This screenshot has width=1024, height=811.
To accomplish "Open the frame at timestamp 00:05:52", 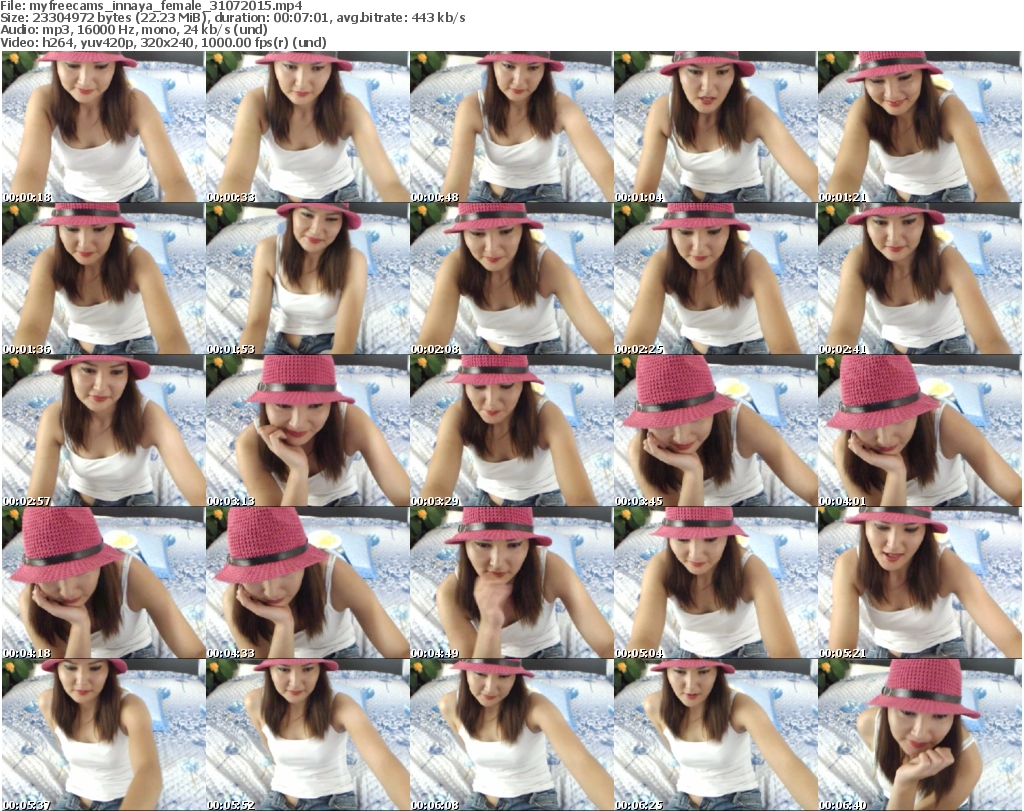I will click(x=308, y=735).
